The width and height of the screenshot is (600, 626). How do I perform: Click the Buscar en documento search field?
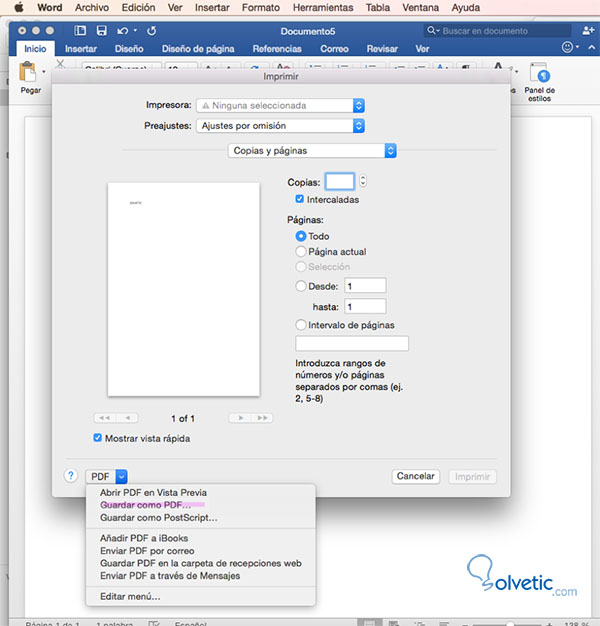point(497,31)
